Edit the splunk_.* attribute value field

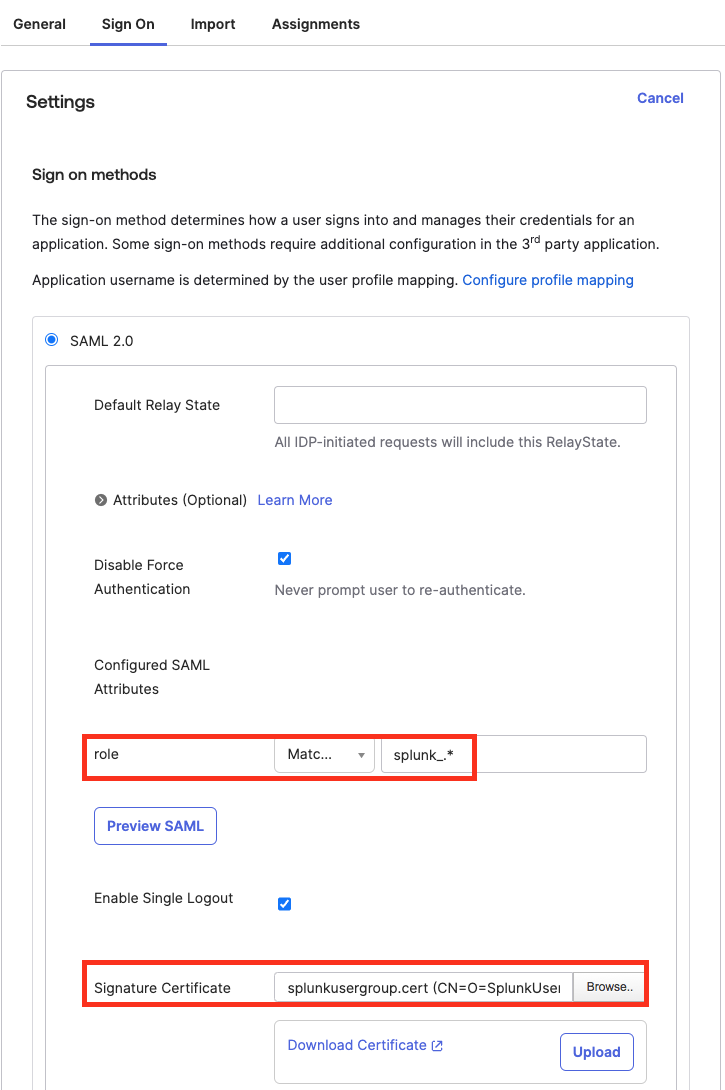point(427,754)
